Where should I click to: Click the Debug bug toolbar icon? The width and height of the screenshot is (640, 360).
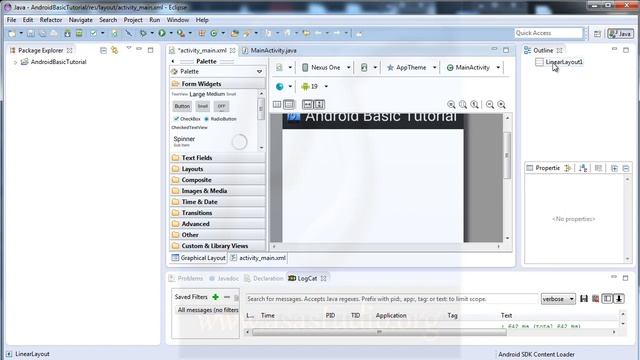coord(143,33)
